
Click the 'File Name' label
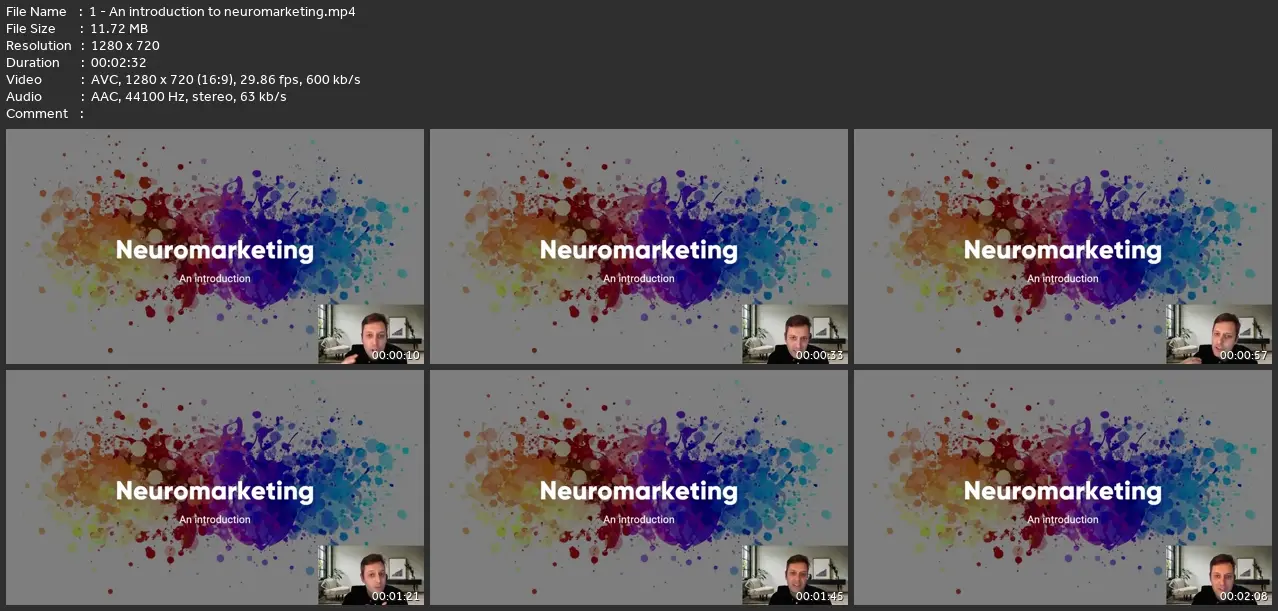(x=36, y=12)
